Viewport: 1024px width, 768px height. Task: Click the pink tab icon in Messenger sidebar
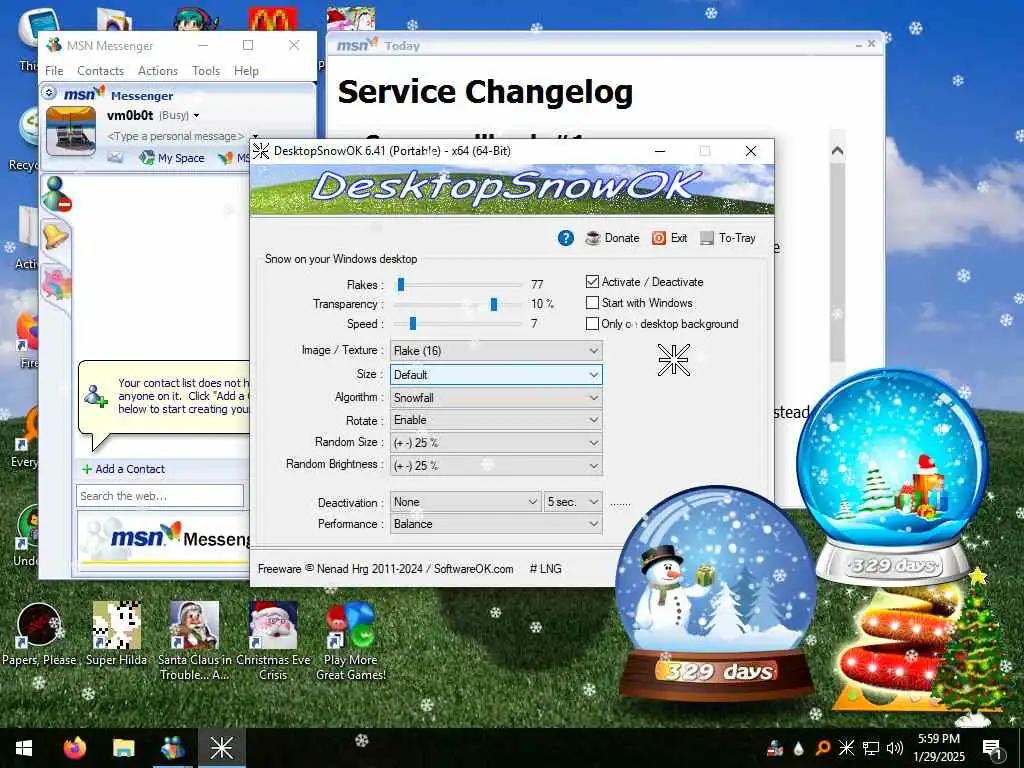point(56,285)
